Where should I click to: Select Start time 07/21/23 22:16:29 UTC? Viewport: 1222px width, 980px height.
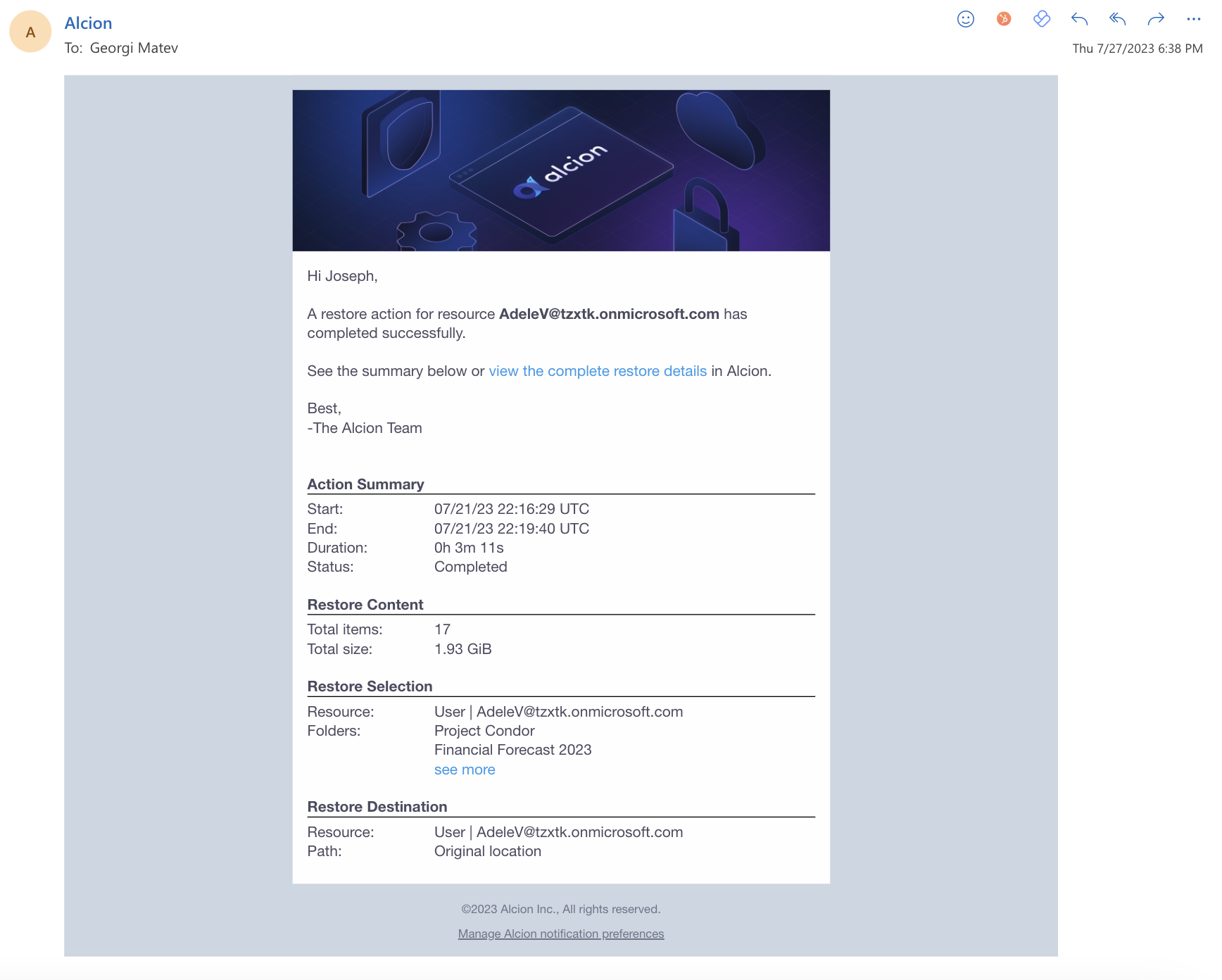(512, 509)
